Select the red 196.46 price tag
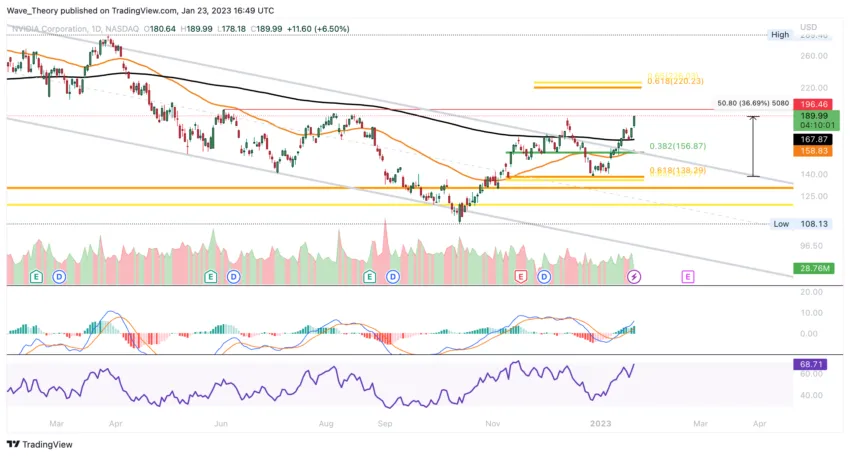This screenshot has height=456, width=850. [x=813, y=104]
